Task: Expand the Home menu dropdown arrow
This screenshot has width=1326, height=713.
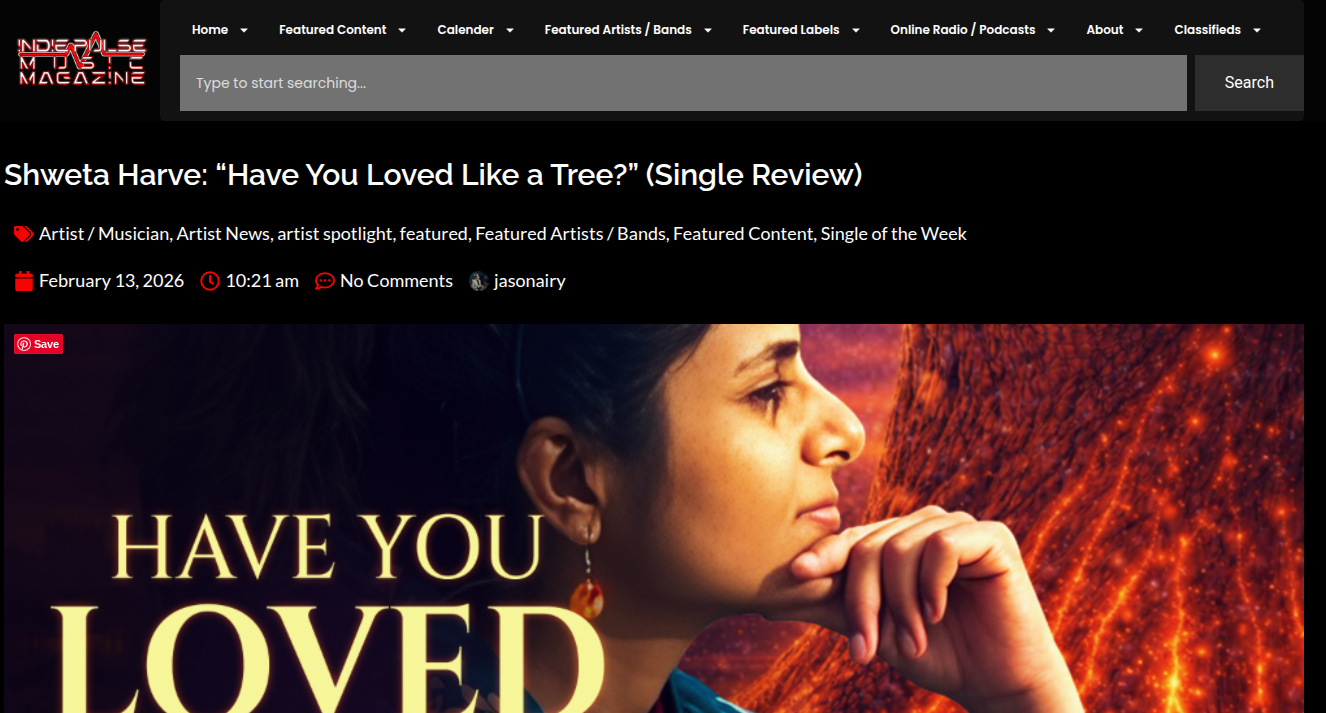Action: [244, 30]
